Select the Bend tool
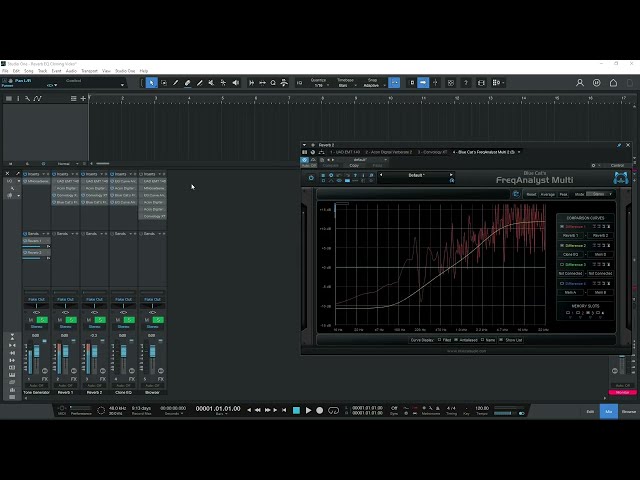 click(223, 83)
